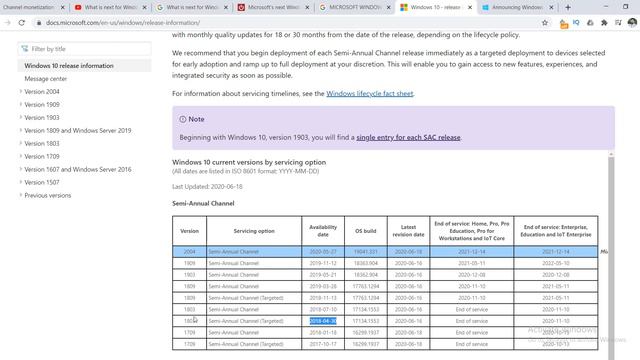Switch to the YouTube What is next tab
Screen dimensions: 640x360
pos(110,7)
